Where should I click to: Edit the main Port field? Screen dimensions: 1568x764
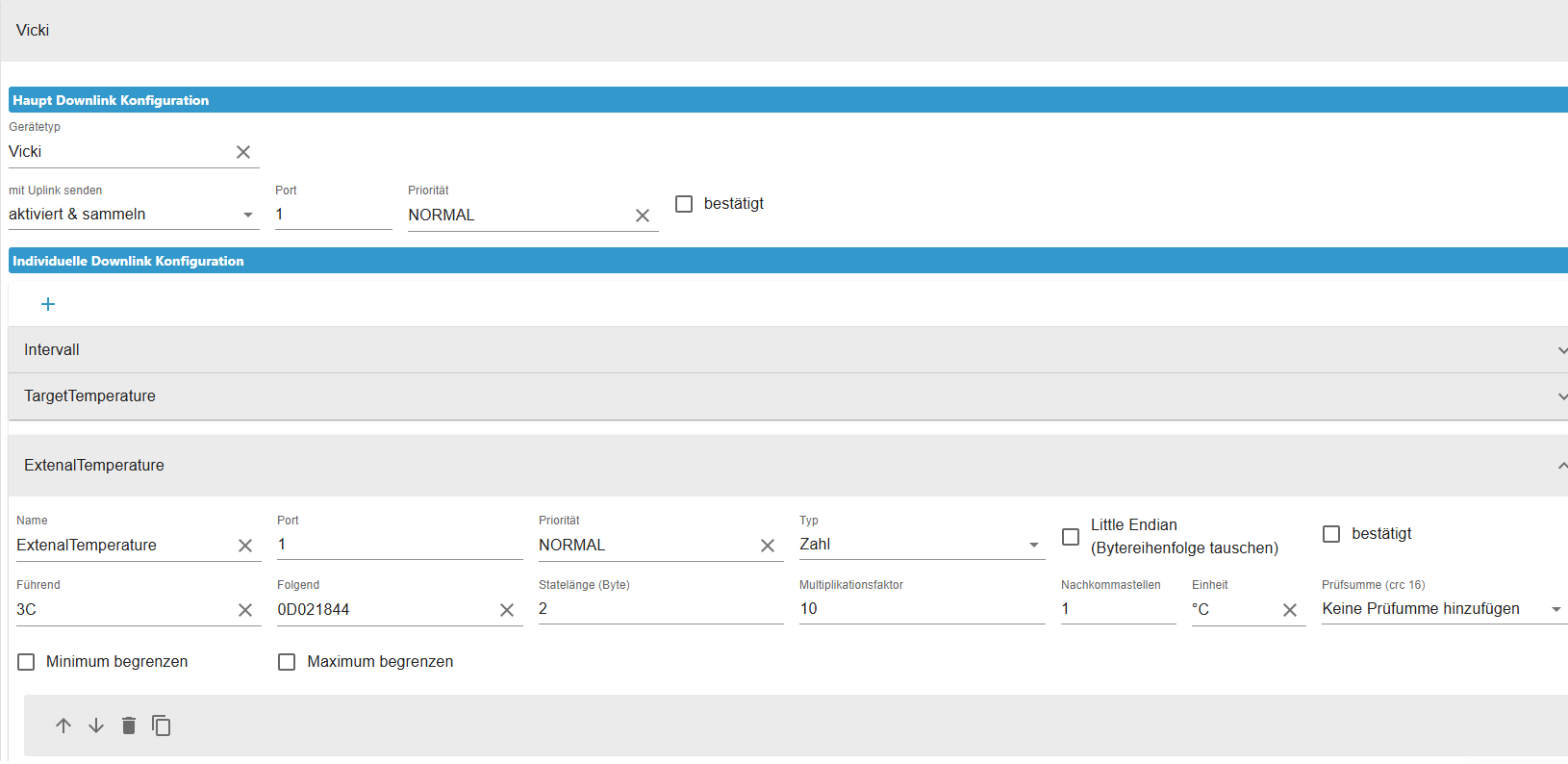333,215
